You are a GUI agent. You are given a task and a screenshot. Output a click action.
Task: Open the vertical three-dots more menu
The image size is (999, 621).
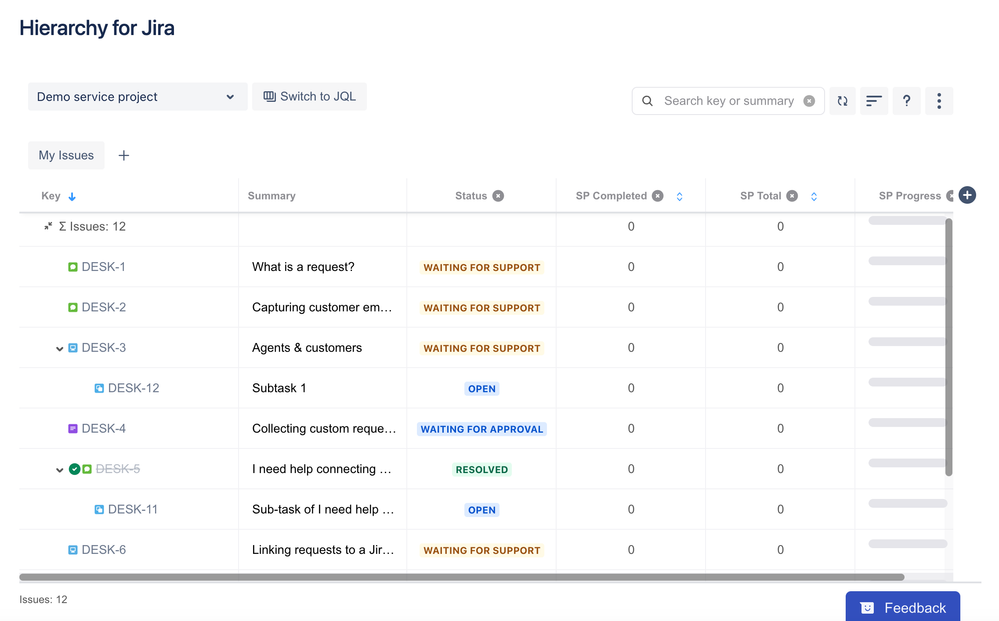pyautogui.click(x=938, y=101)
